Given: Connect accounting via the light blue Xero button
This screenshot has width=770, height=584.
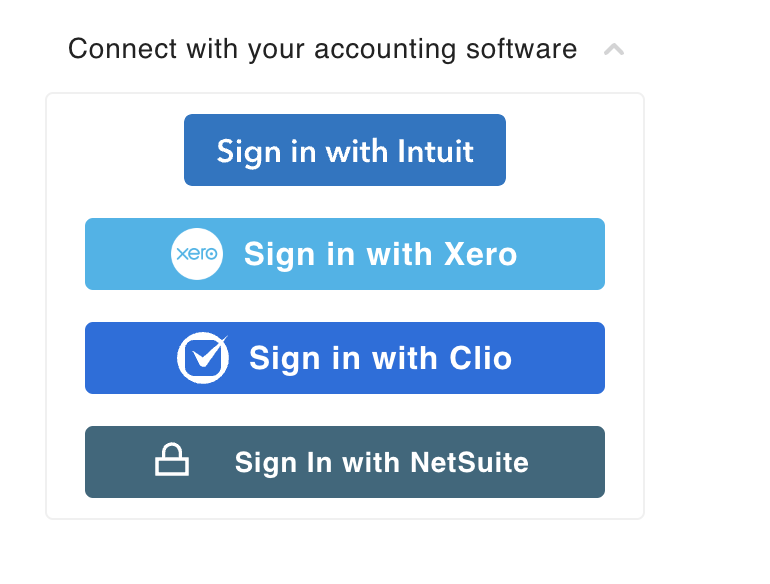Looking at the screenshot, I should tap(345, 254).
